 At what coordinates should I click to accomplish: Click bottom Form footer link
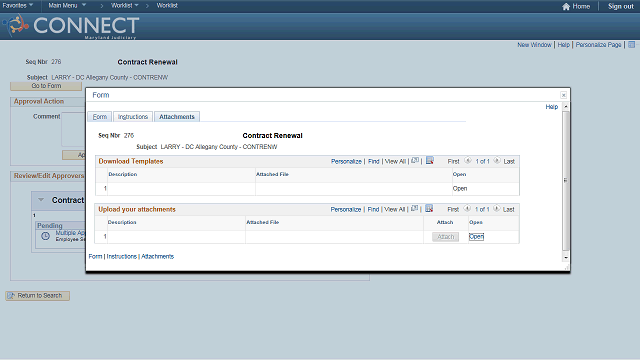(95, 256)
